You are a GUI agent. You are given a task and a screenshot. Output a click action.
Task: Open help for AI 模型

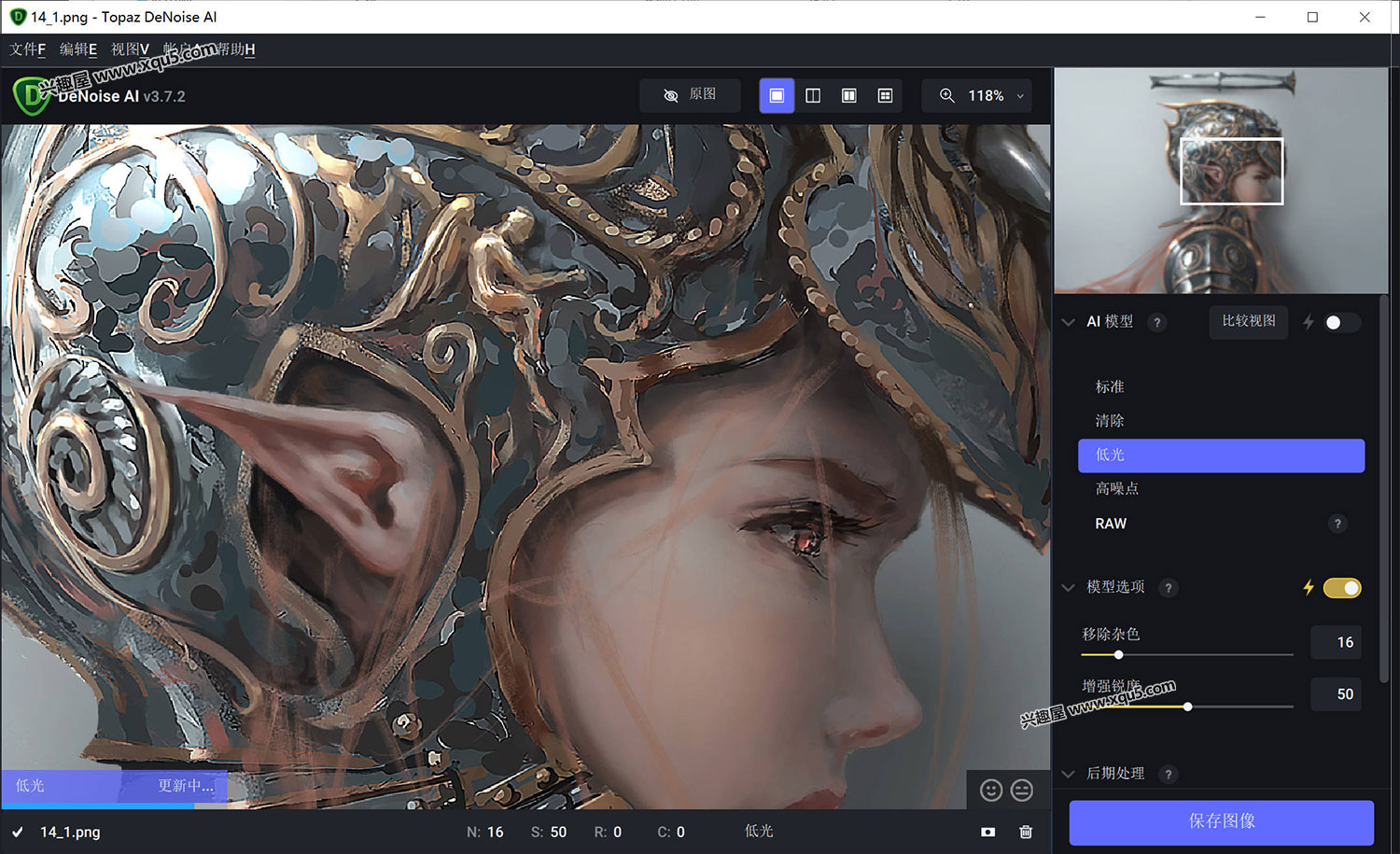pos(1157,323)
